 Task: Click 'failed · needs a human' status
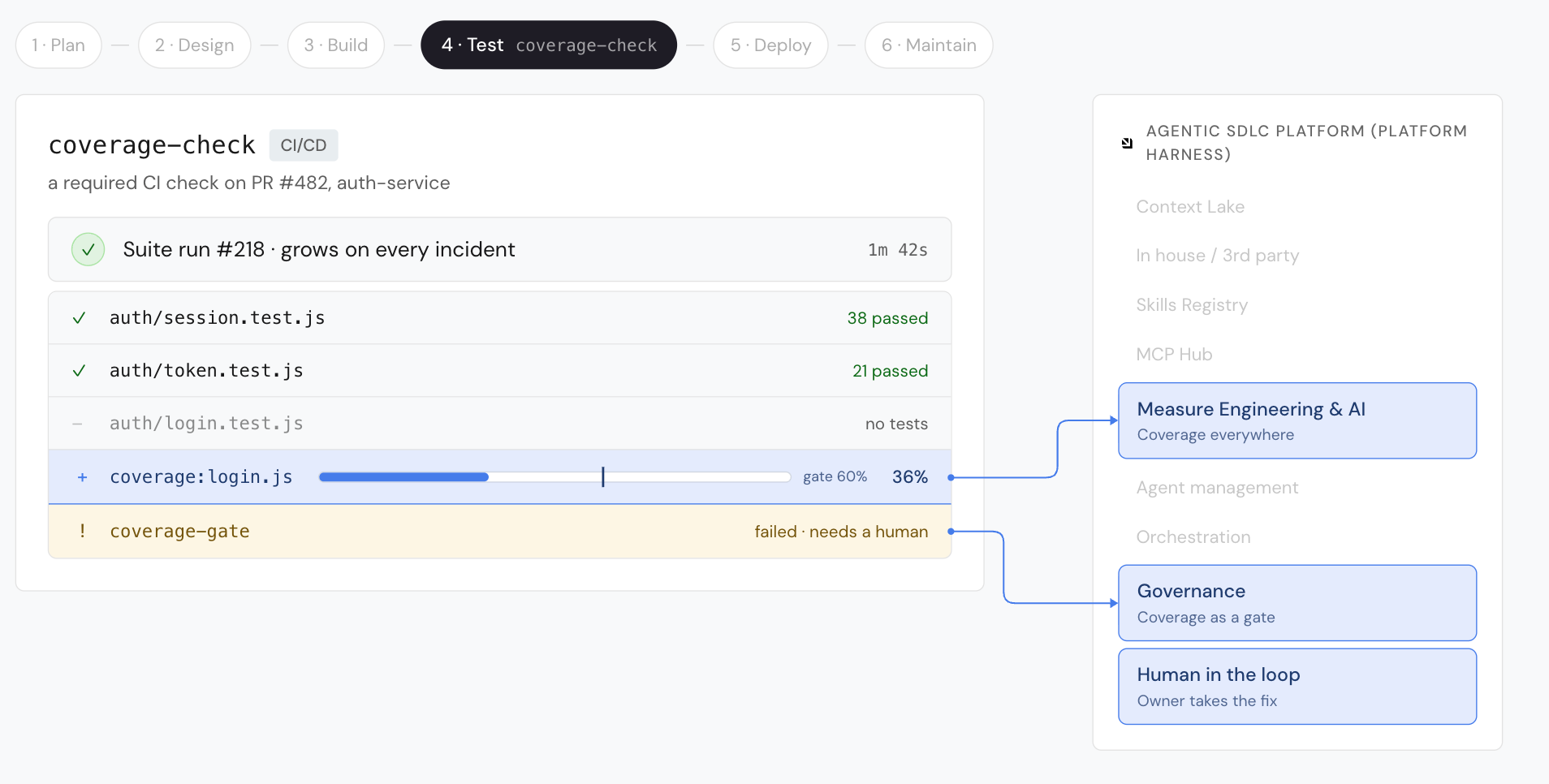(841, 532)
